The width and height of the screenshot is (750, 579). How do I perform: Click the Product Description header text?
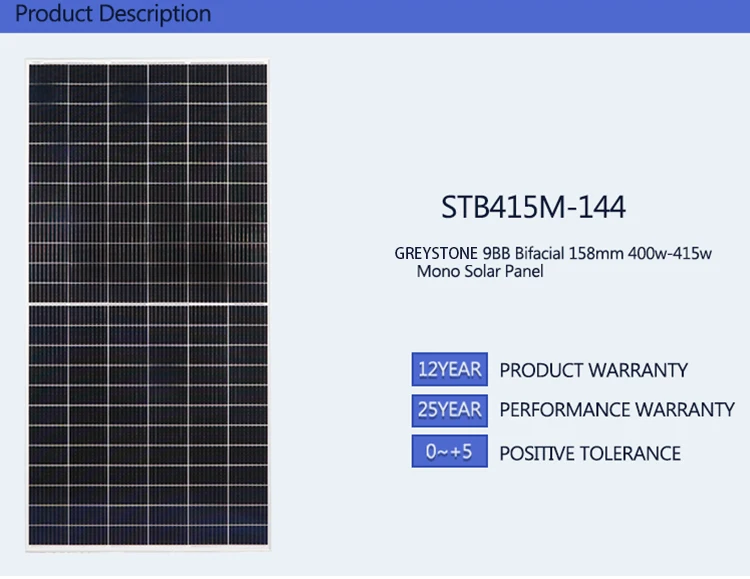coord(114,14)
